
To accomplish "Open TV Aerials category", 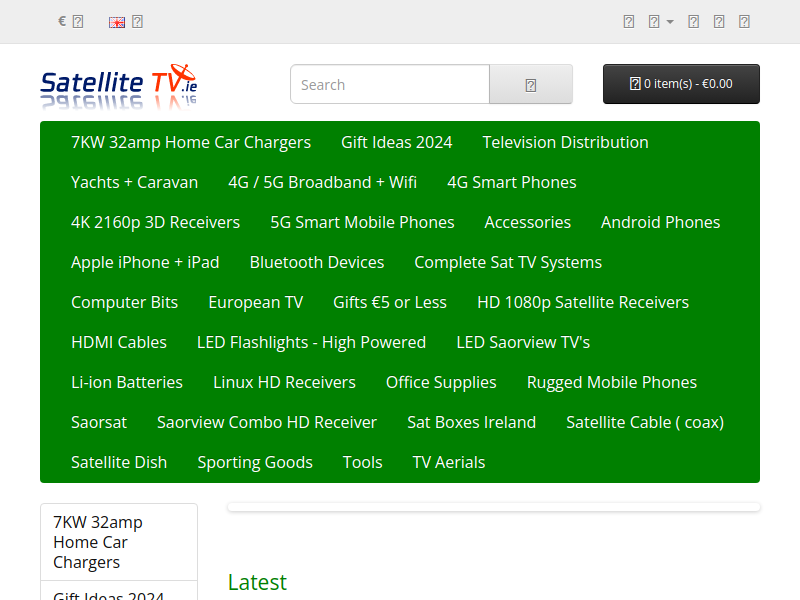I will click(x=448, y=462).
